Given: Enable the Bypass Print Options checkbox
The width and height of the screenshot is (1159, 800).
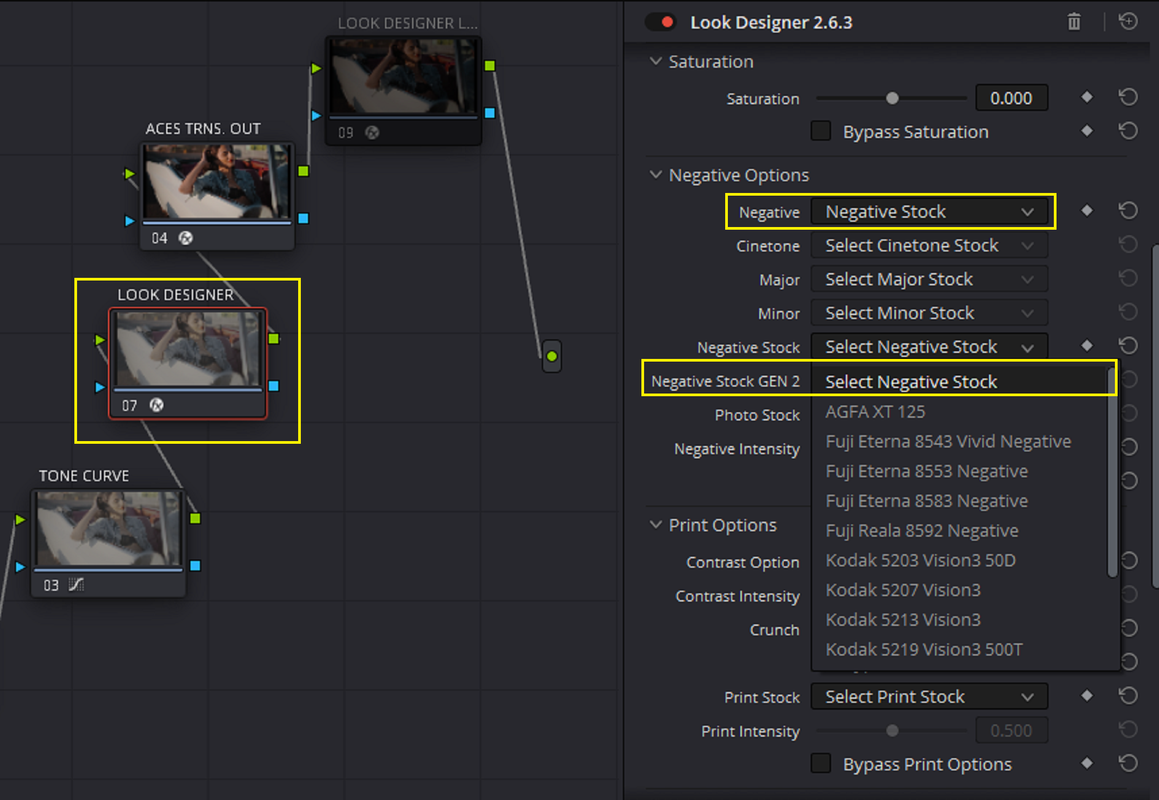Looking at the screenshot, I should [x=820, y=763].
